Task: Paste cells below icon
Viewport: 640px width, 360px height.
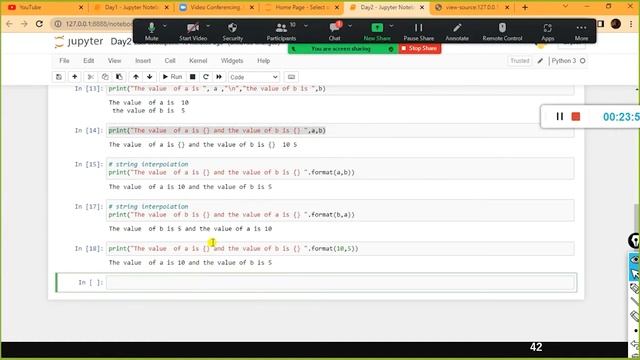Action: (x=119, y=77)
